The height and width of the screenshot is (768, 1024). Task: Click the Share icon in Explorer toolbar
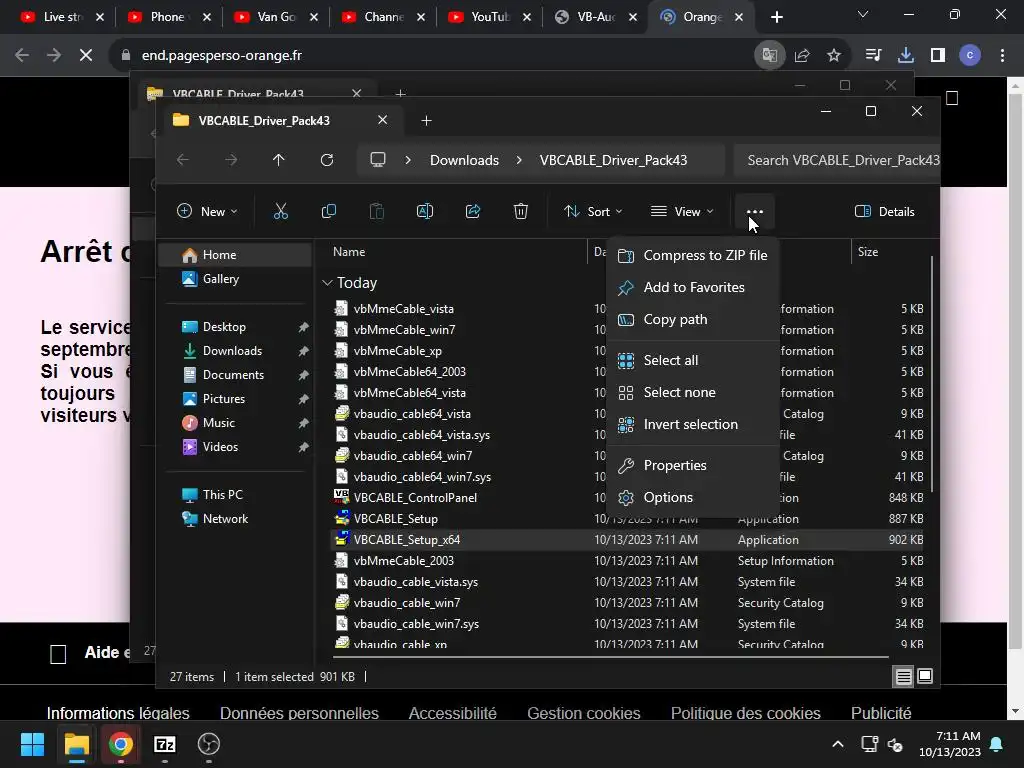pyautogui.click(x=473, y=211)
